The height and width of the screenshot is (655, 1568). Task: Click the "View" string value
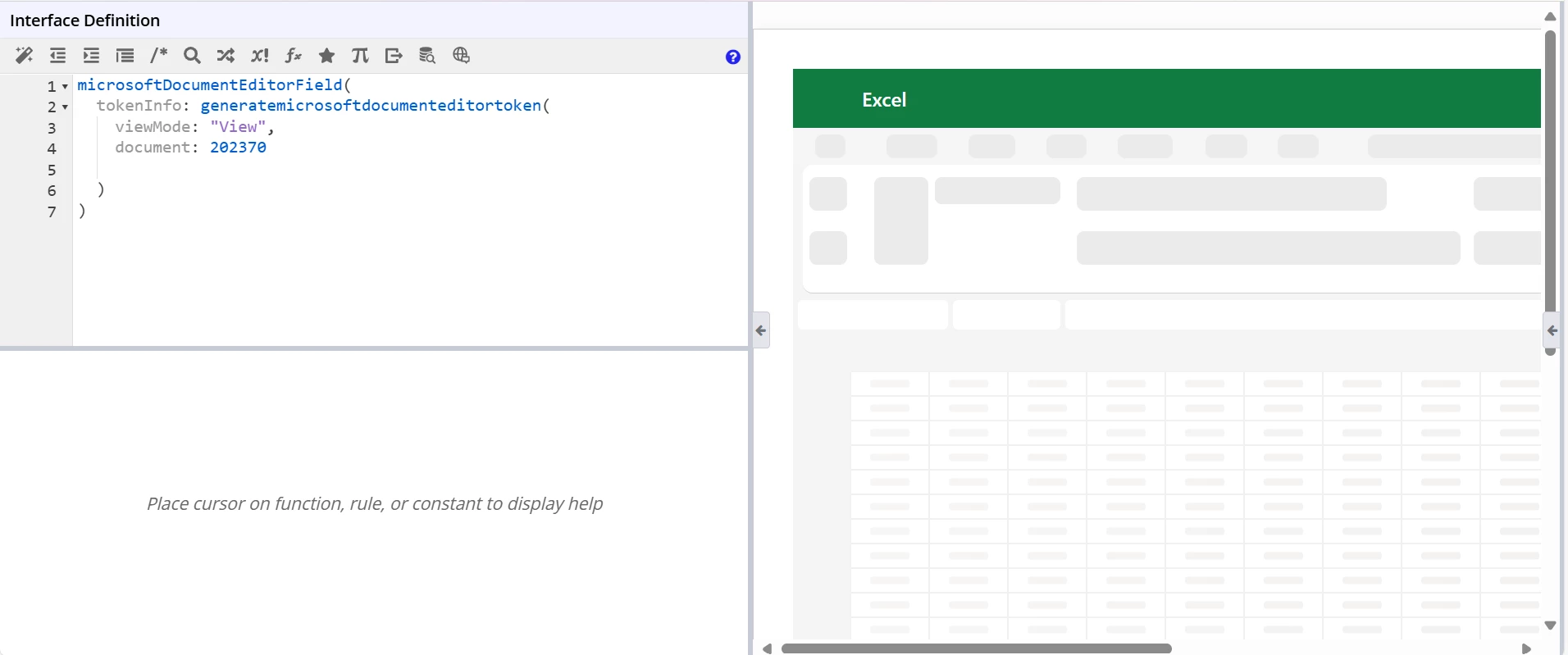(238, 126)
